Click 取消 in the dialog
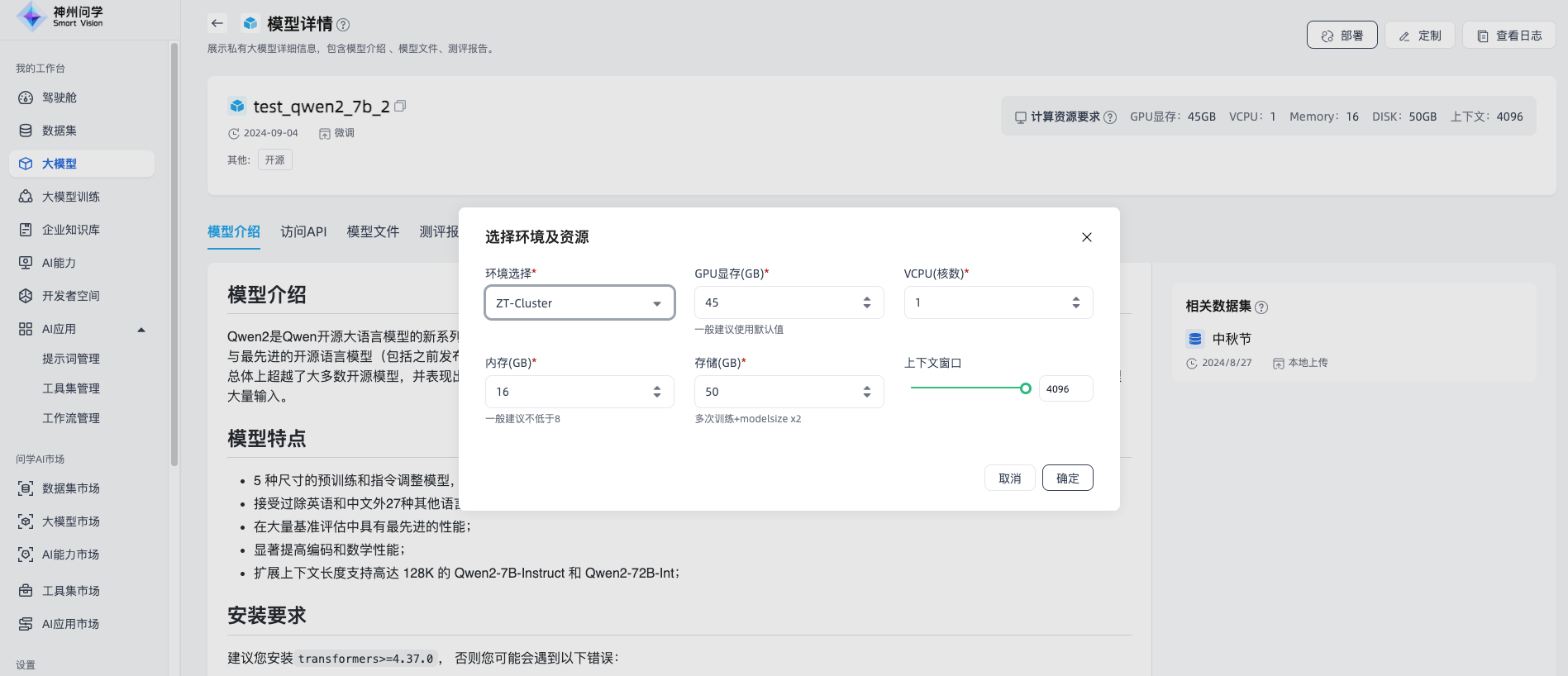The height and width of the screenshot is (676, 1568). click(x=1009, y=478)
